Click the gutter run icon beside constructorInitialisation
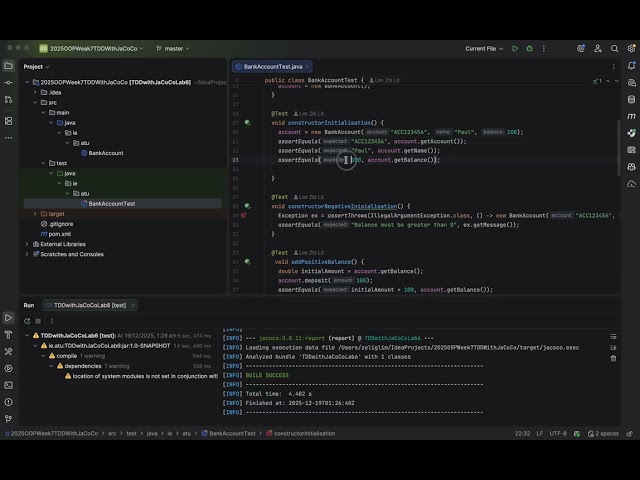The height and width of the screenshot is (480, 640). (247, 122)
